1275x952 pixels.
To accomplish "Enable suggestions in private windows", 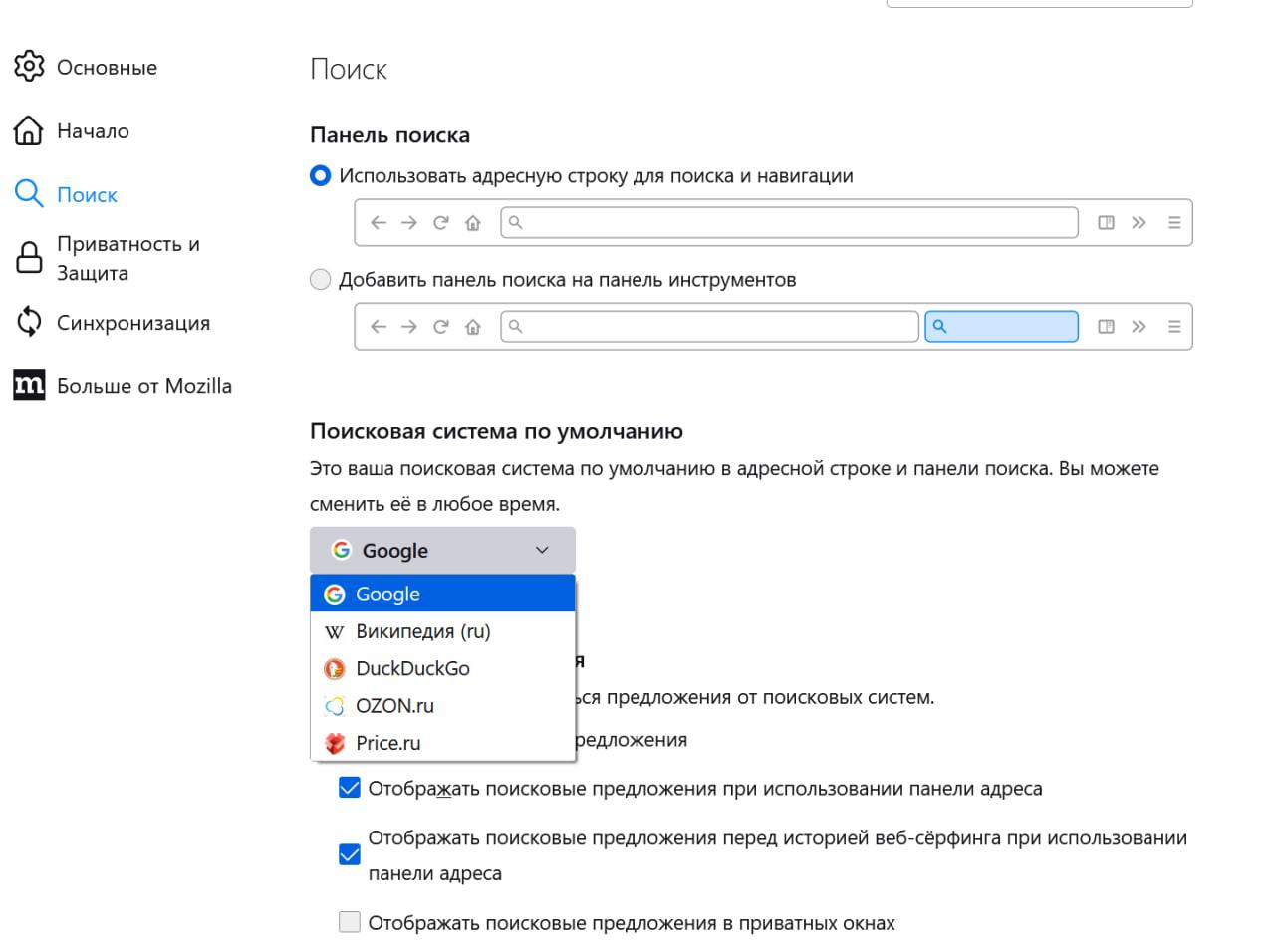I will click(x=349, y=922).
